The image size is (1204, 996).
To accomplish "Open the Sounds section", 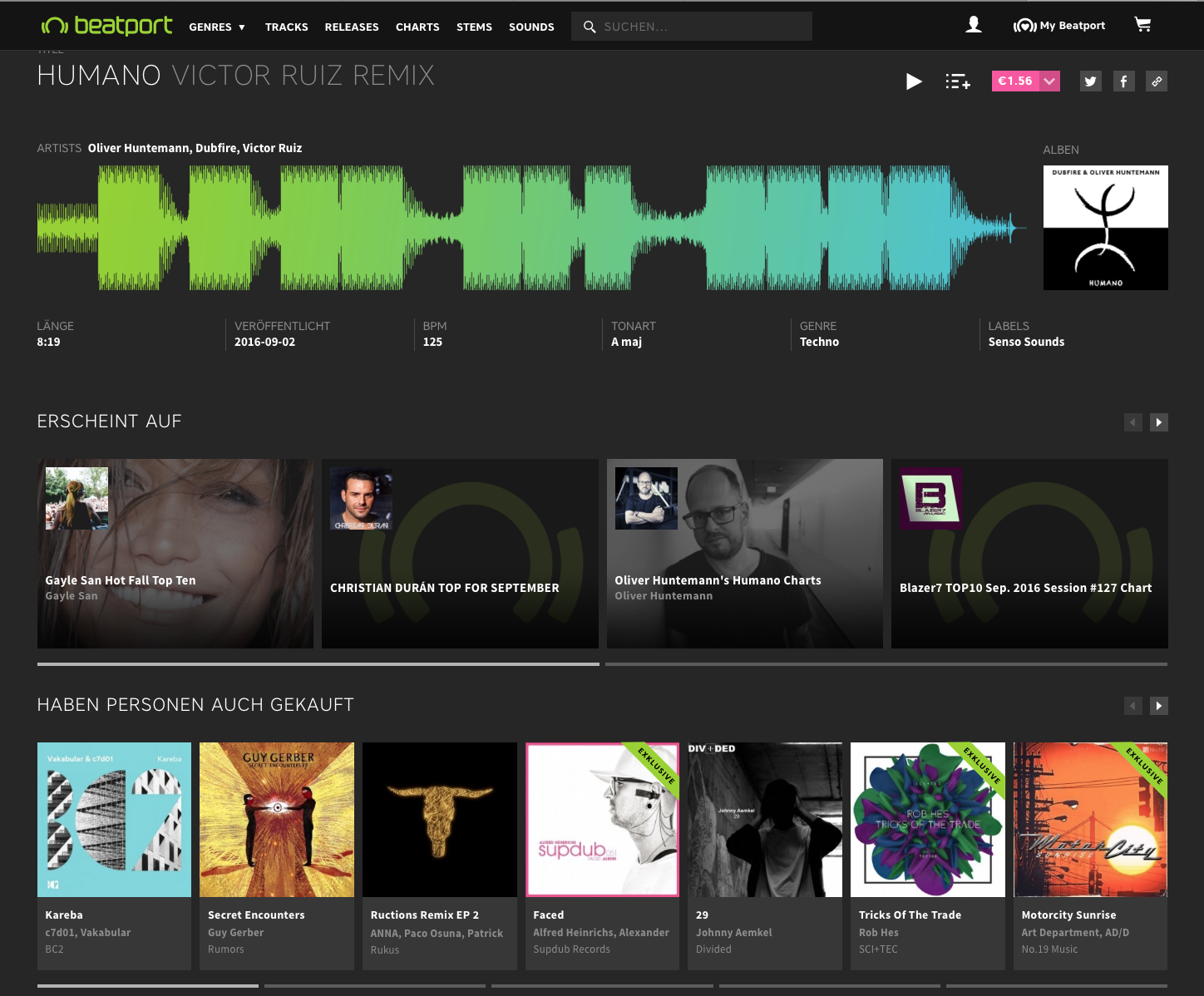I will 531,27.
